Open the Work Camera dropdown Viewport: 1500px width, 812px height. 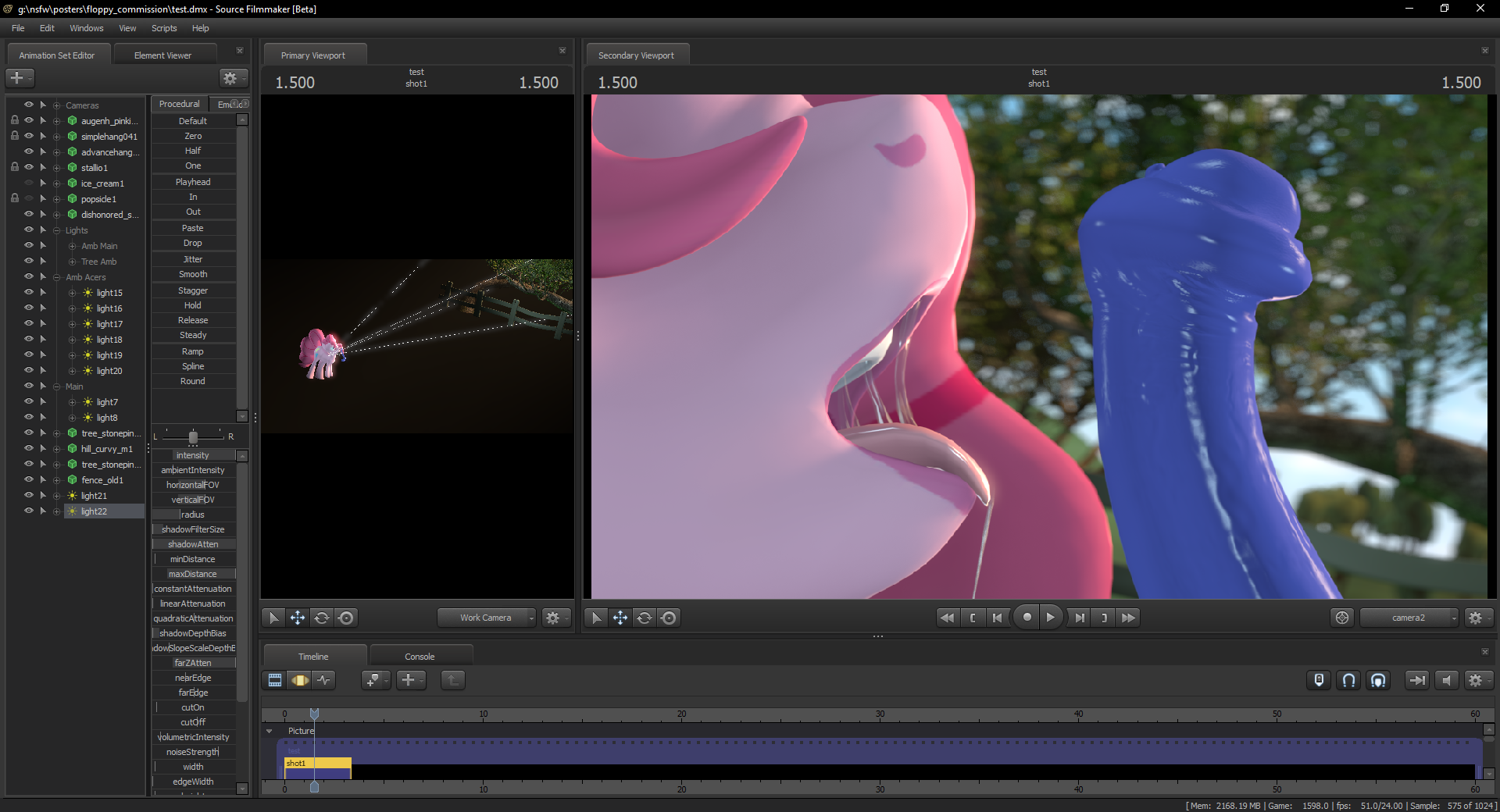pyautogui.click(x=487, y=618)
